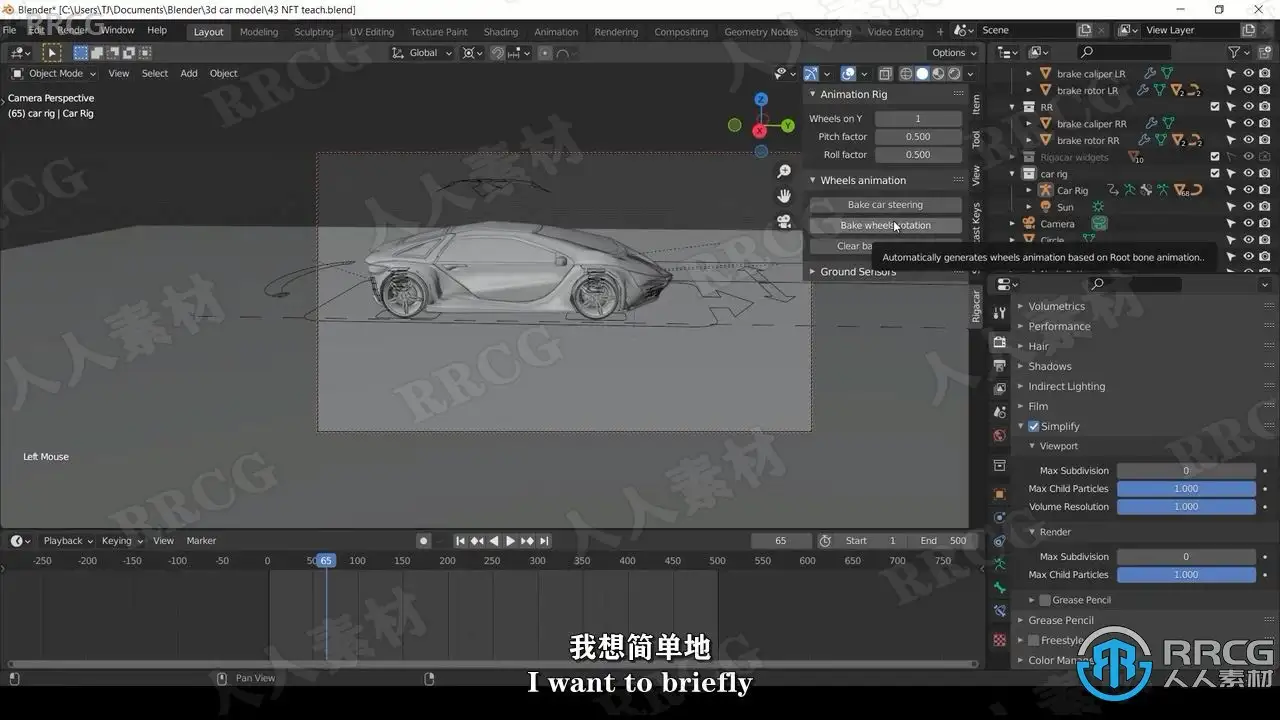Expand the Ground Sensors panel

(x=858, y=272)
